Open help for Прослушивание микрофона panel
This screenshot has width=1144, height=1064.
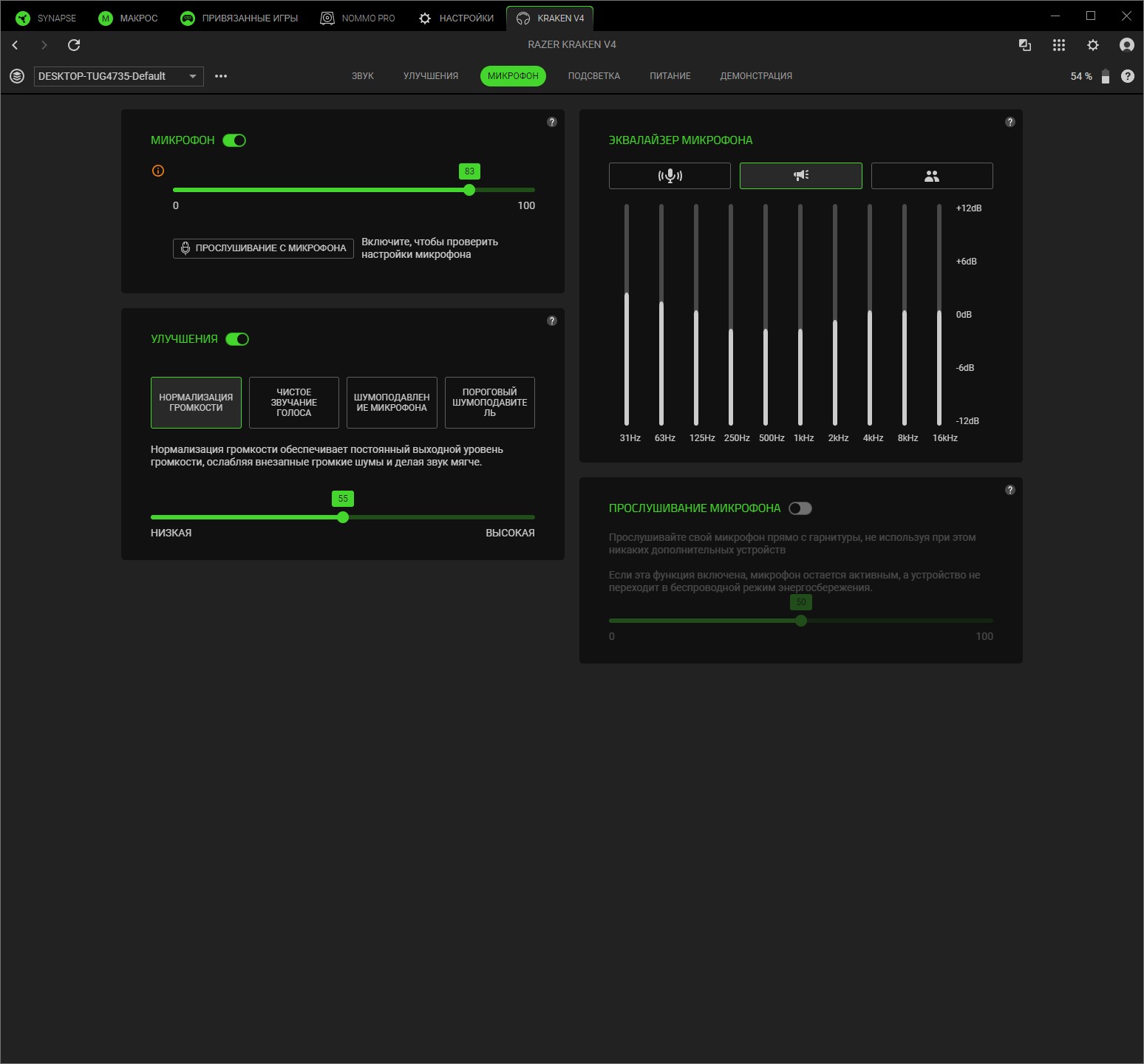click(1010, 490)
